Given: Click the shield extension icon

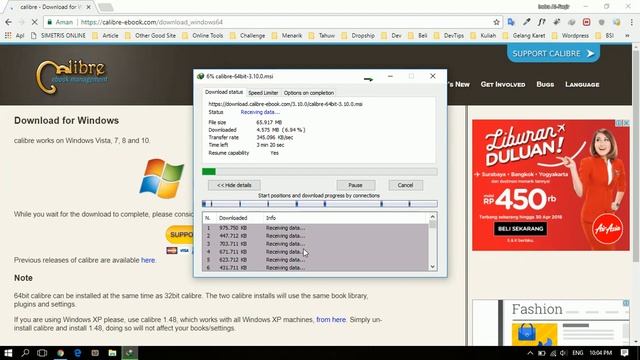Looking at the screenshot, I should (602, 22).
